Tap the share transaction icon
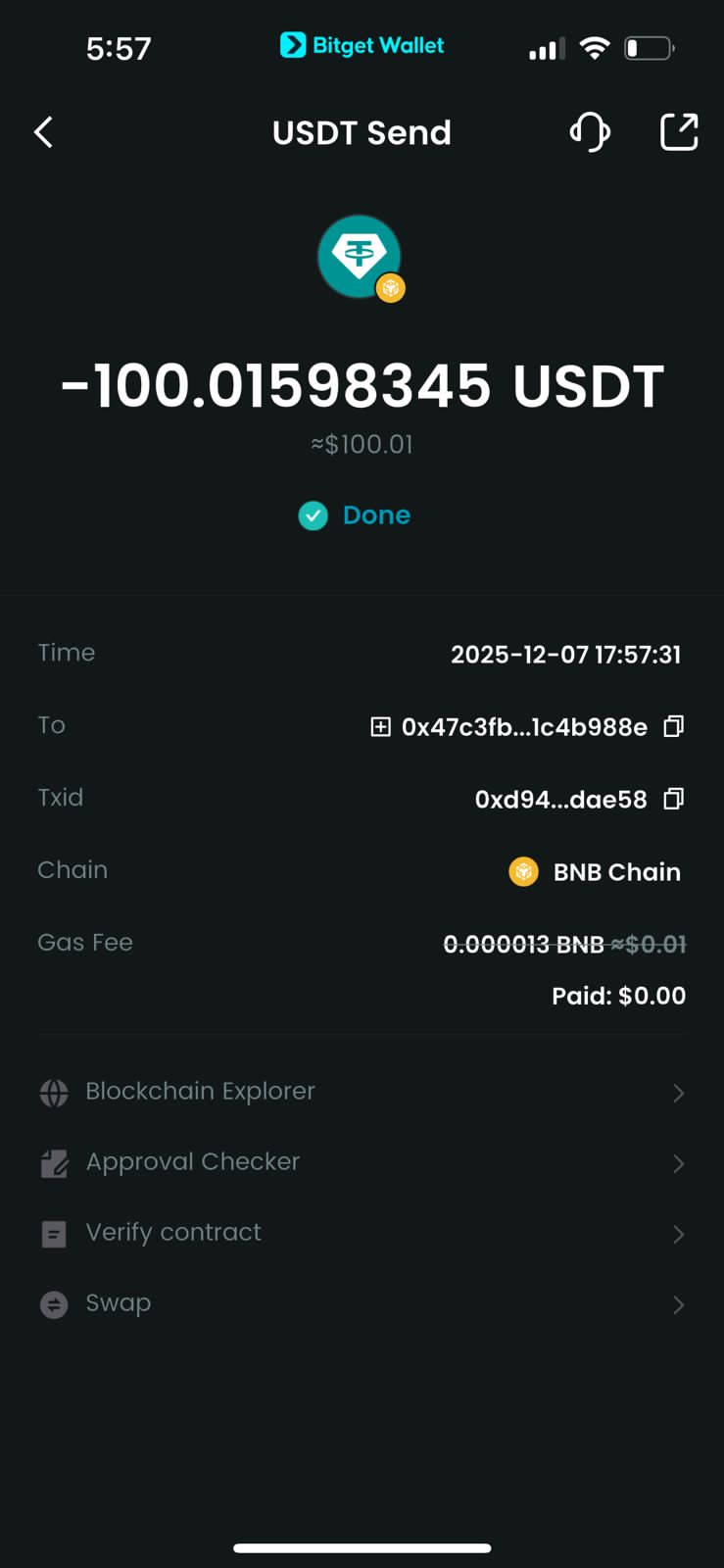The width and height of the screenshot is (724, 1568). point(678,132)
